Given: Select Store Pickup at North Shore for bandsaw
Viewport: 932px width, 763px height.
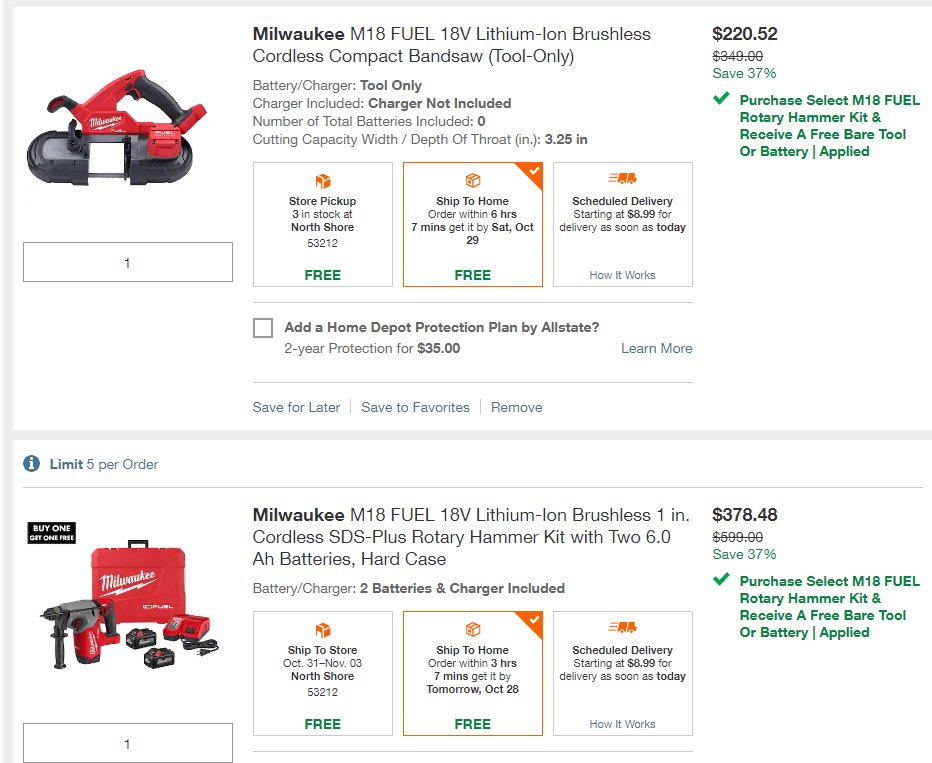Looking at the screenshot, I should pyautogui.click(x=323, y=225).
